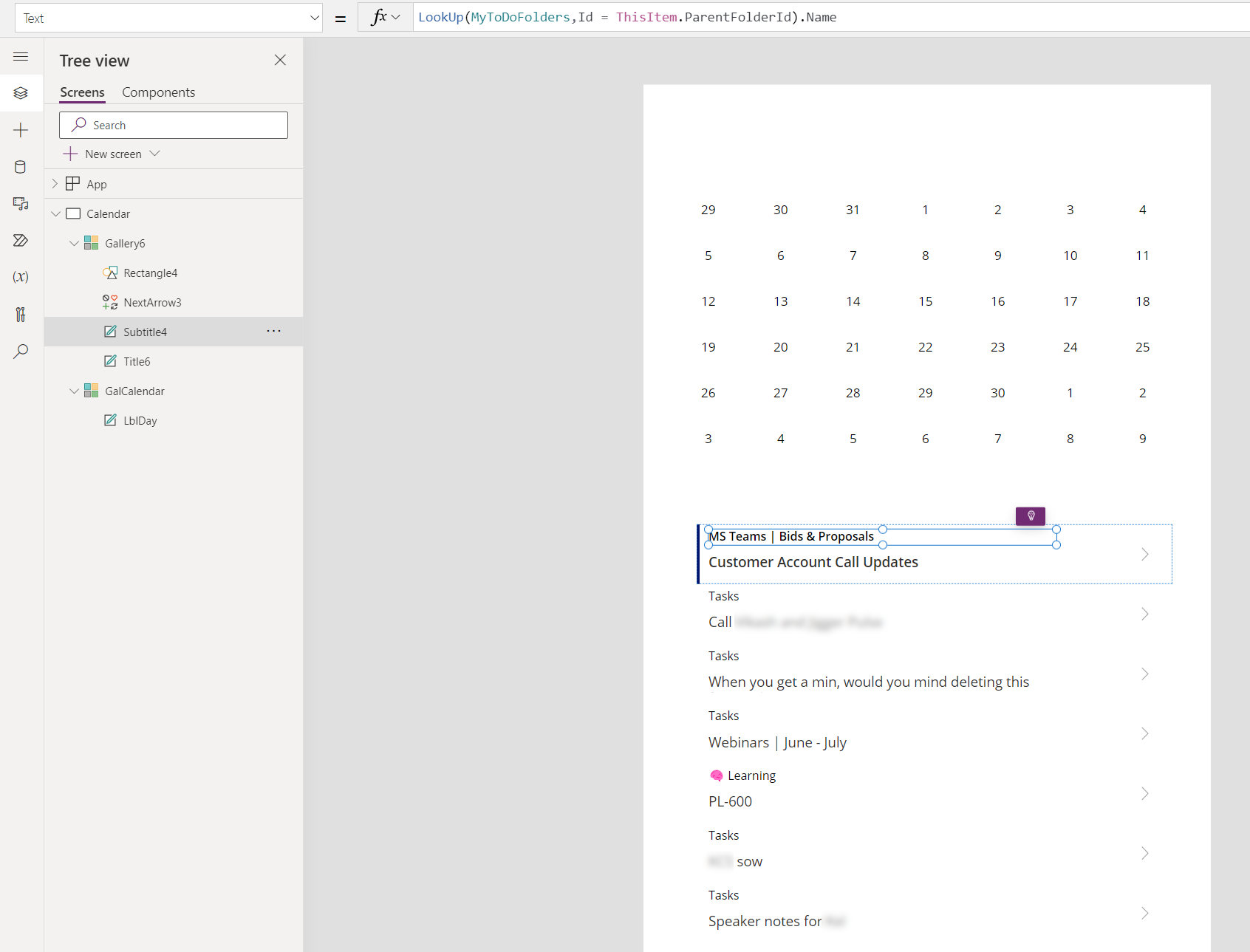1250x952 pixels.
Task: Select the Screens tab
Action: (81, 92)
